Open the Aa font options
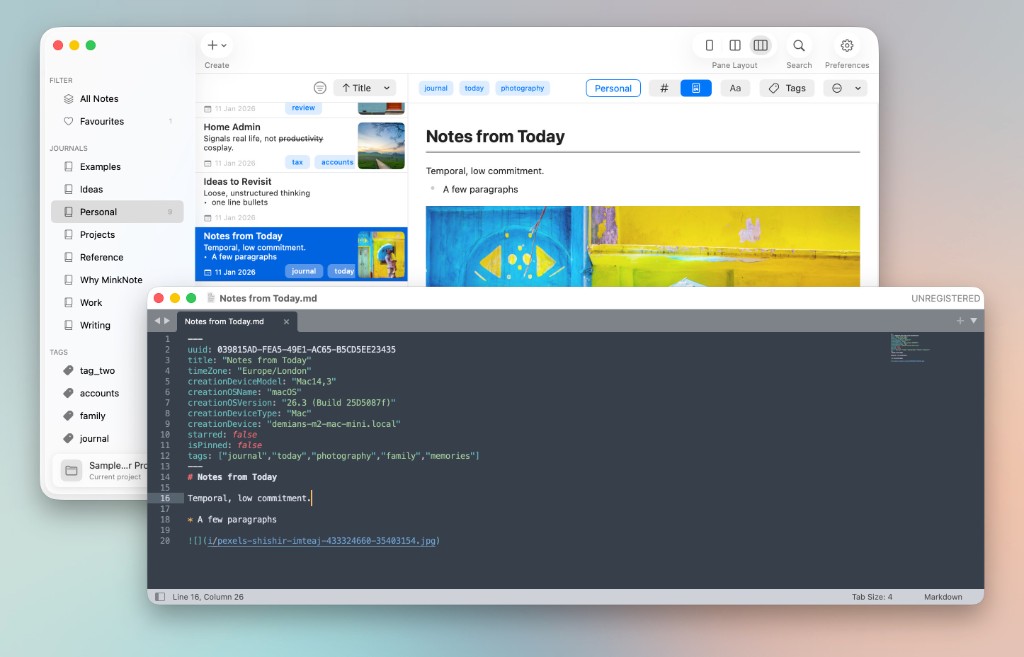1024x657 pixels. coord(735,88)
